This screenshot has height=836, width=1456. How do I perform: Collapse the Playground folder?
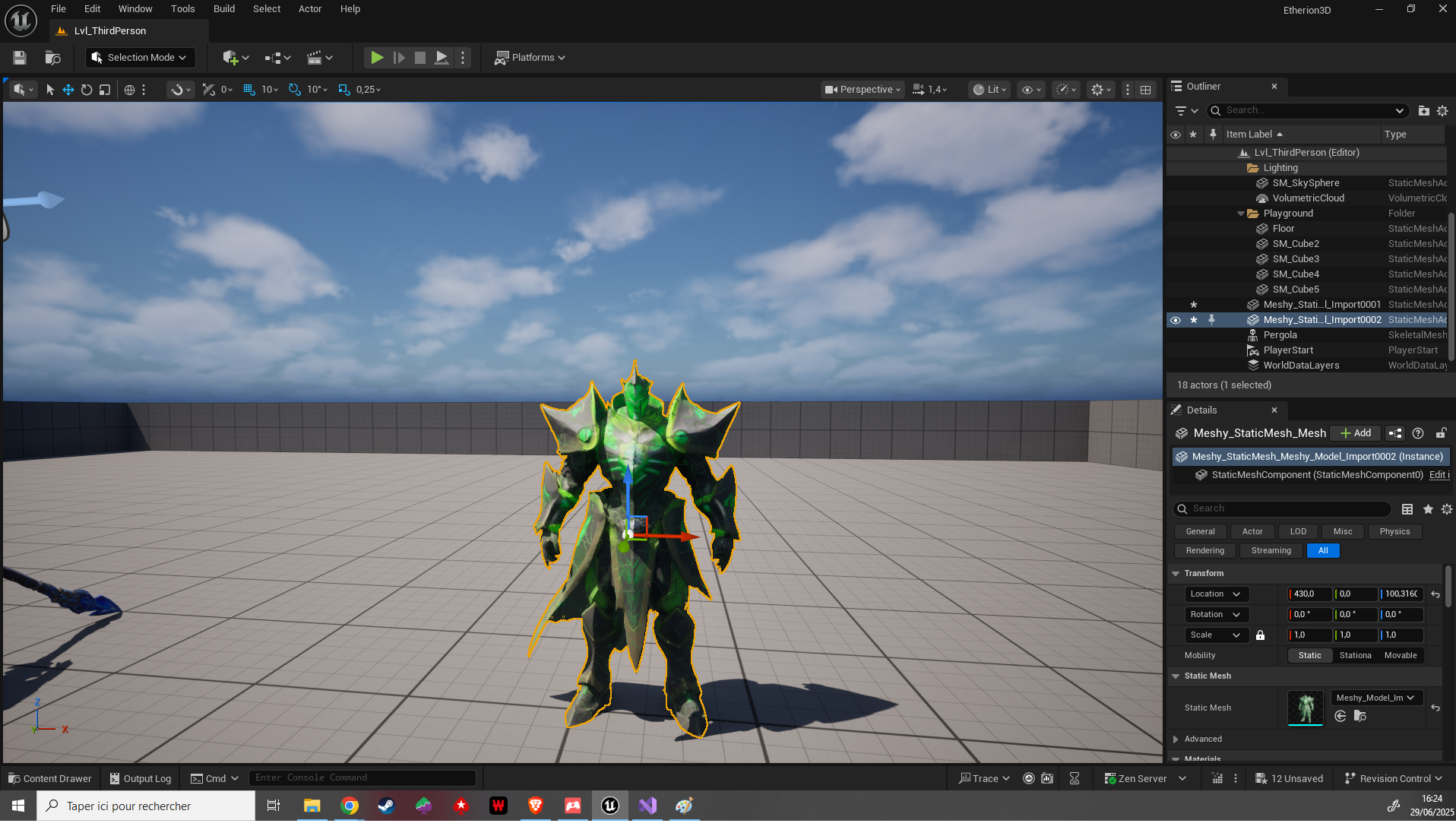[x=1240, y=214]
